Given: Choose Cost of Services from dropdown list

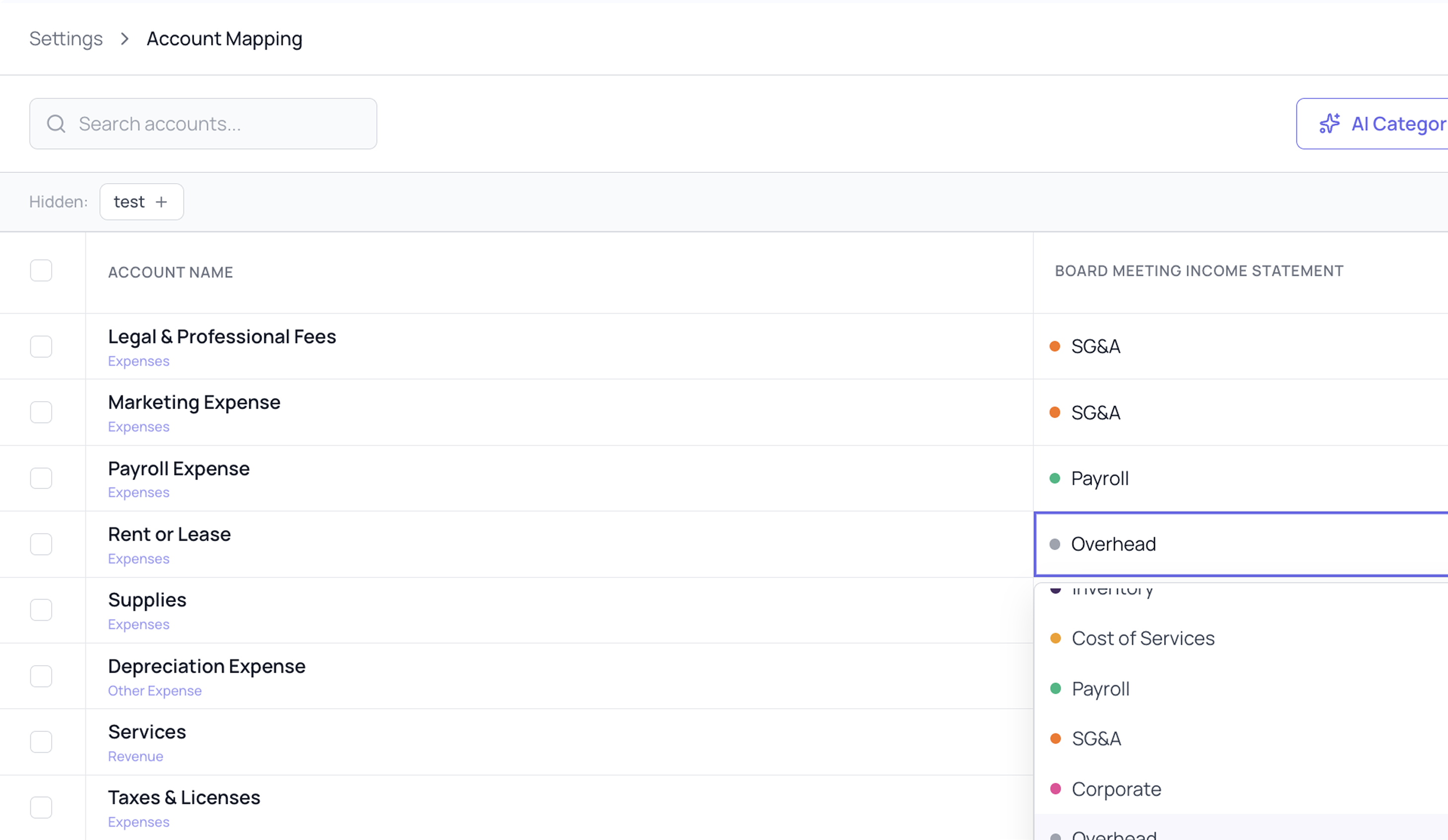Looking at the screenshot, I should click(1143, 638).
